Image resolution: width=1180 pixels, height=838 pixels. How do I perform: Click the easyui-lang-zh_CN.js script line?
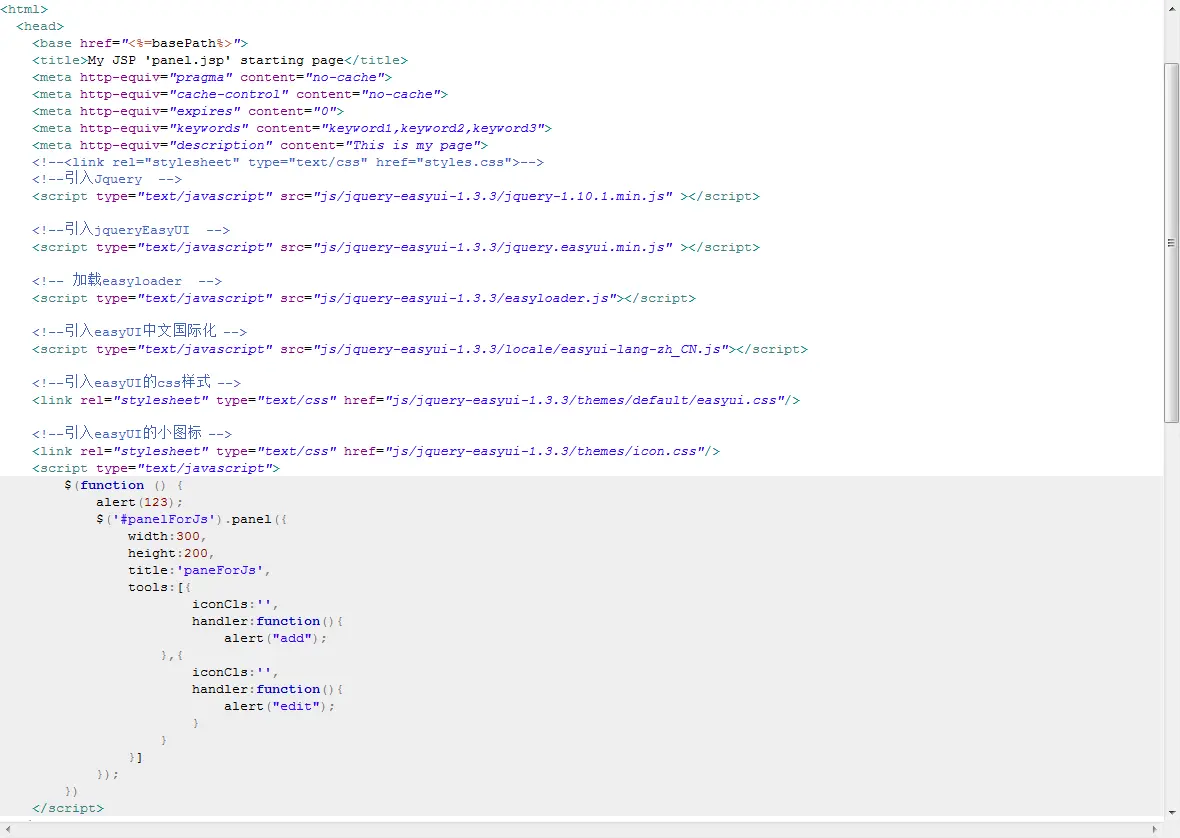tap(420, 350)
